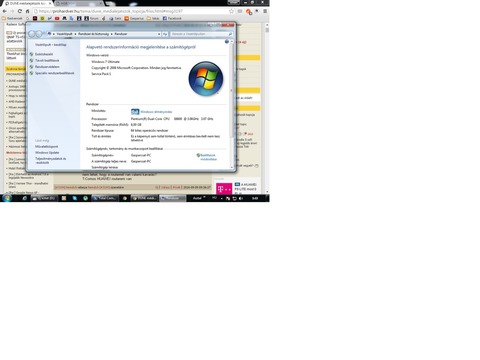Image resolution: width=480 pixels, height=360 pixels.
Task: Switch to the second Chrome tab
Action: [78, 3]
